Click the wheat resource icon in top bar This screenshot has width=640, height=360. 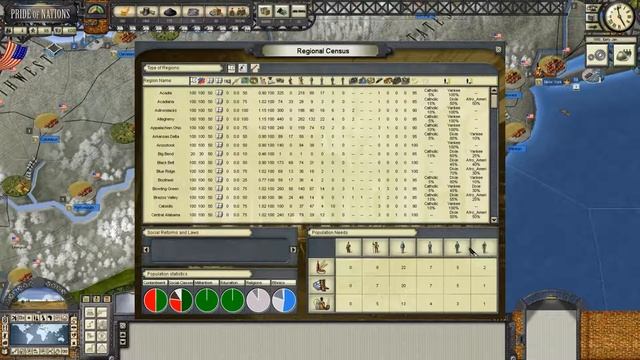tap(124, 11)
